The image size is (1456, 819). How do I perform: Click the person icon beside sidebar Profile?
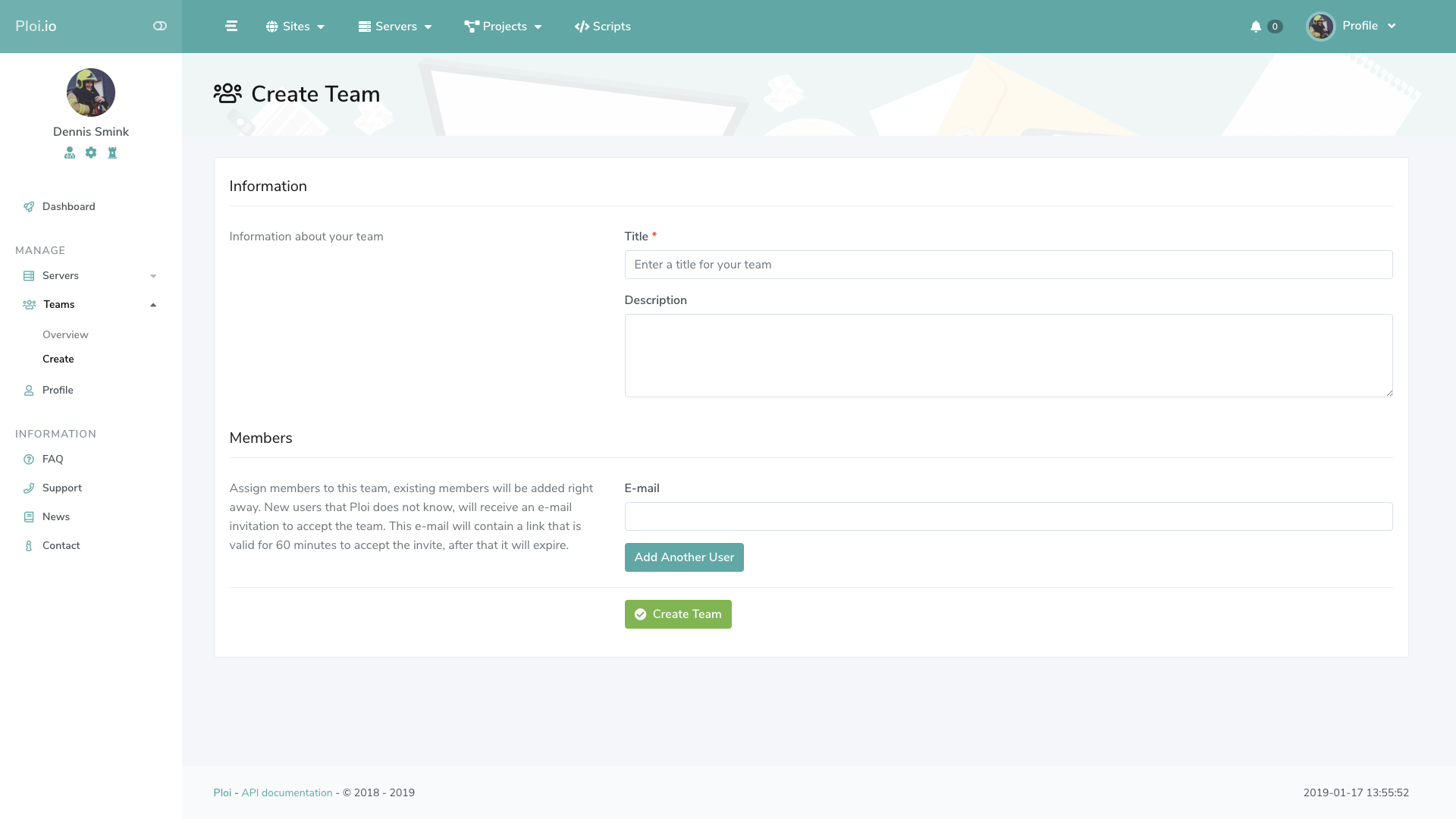coord(29,391)
